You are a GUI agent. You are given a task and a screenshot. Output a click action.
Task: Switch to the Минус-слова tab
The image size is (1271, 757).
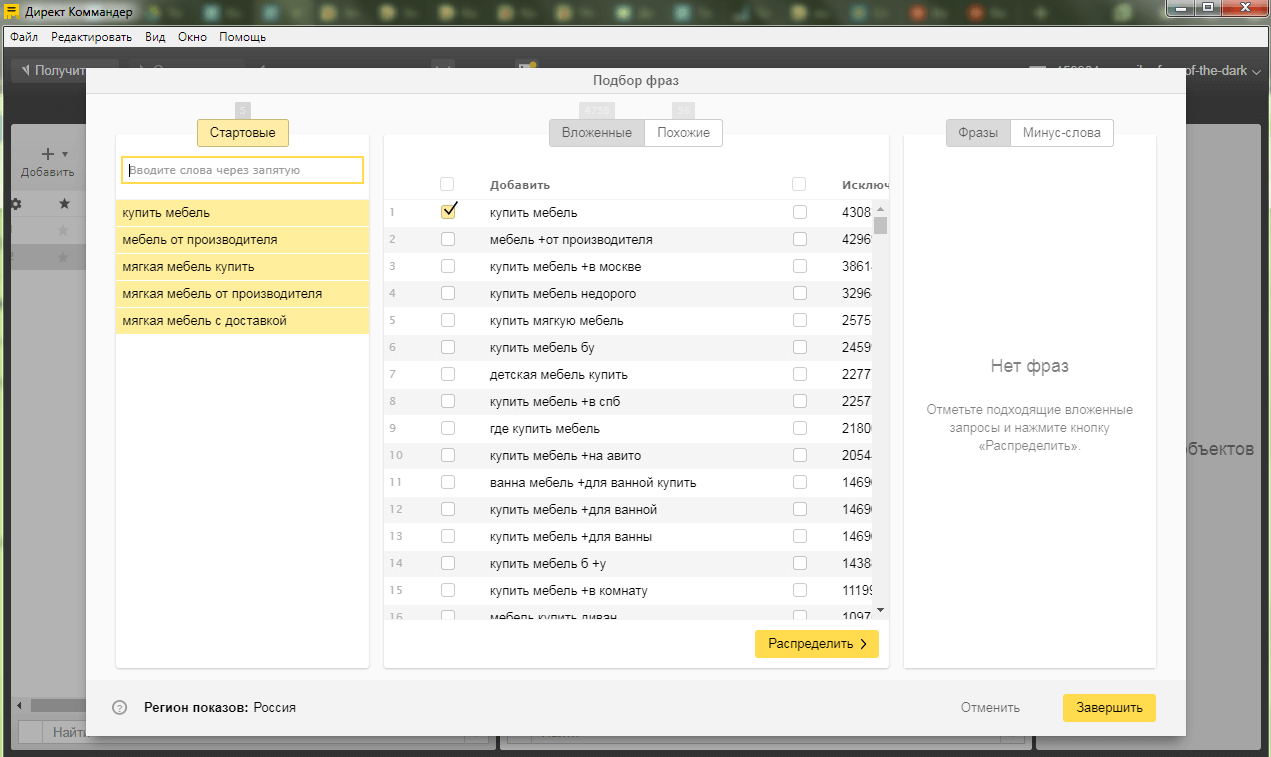click(x=1061, y=133)
